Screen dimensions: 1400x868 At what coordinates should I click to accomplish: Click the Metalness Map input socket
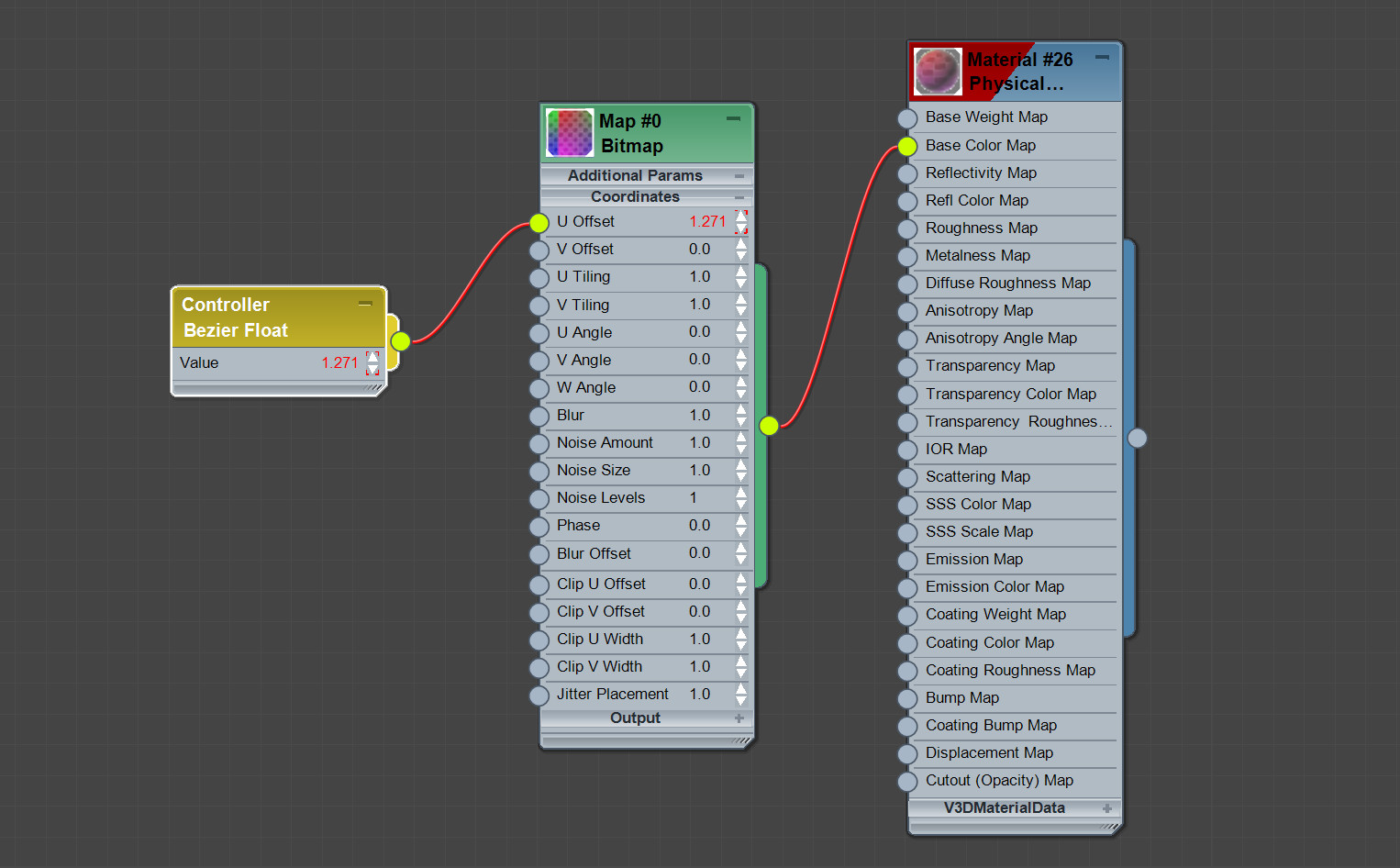tap(907, 256)
